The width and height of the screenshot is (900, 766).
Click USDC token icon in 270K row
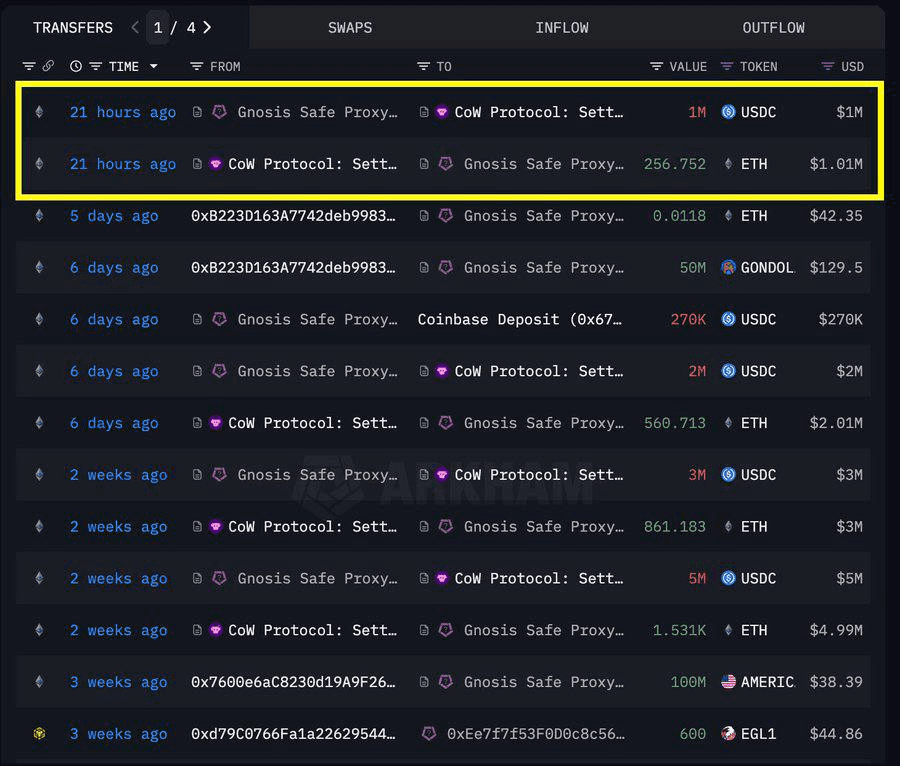[728, 319]
